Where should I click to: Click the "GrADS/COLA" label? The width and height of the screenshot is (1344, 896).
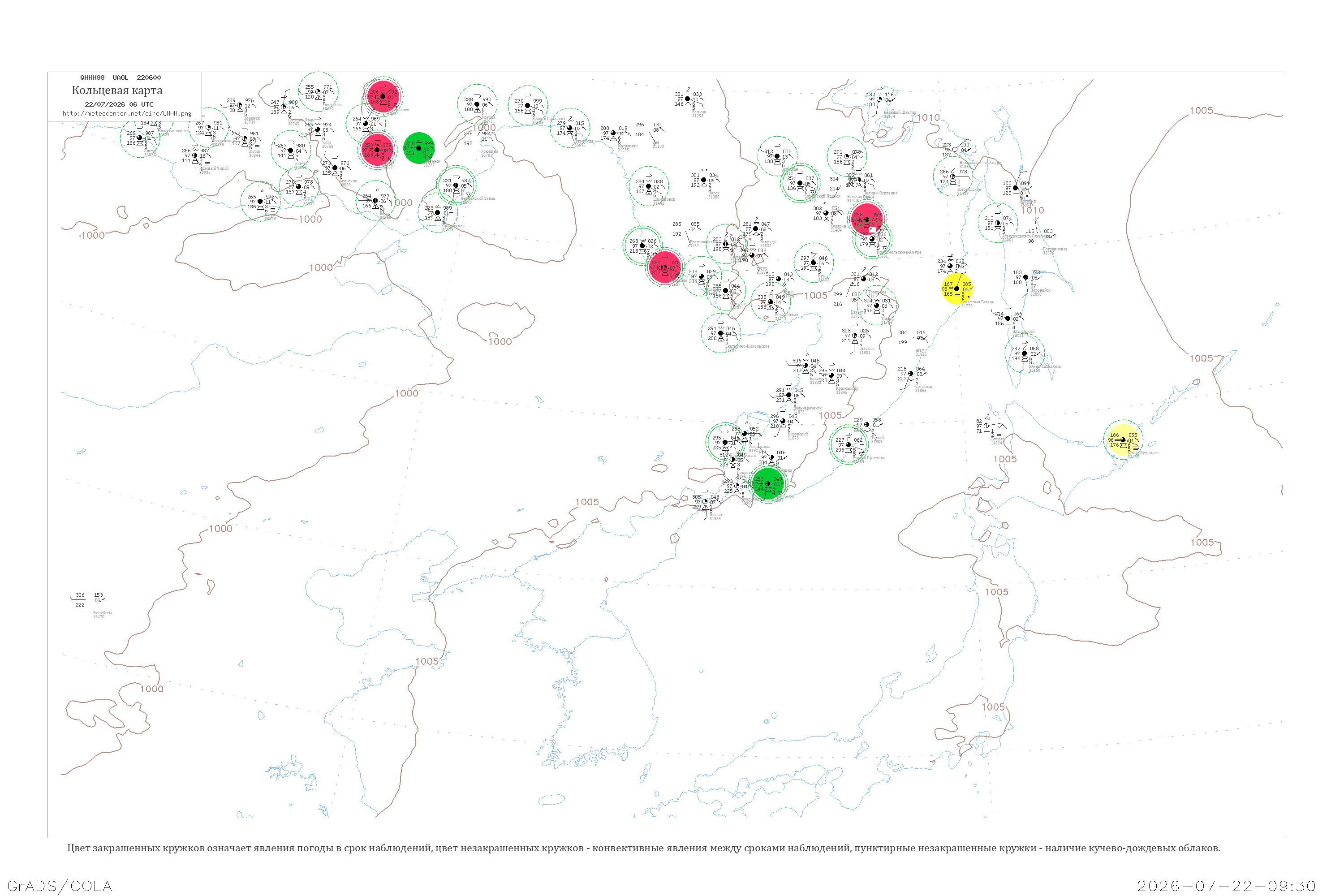(60, 886)
